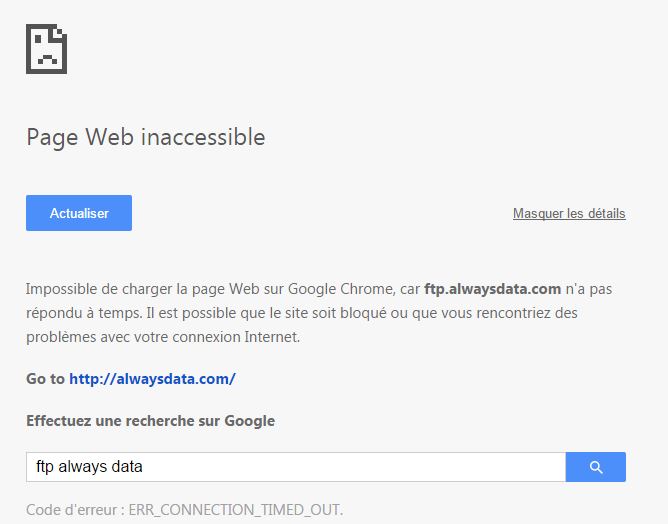Screen dimensions: 668x524
Task: Click the magnifying glass search button
Action: point(596,467)
